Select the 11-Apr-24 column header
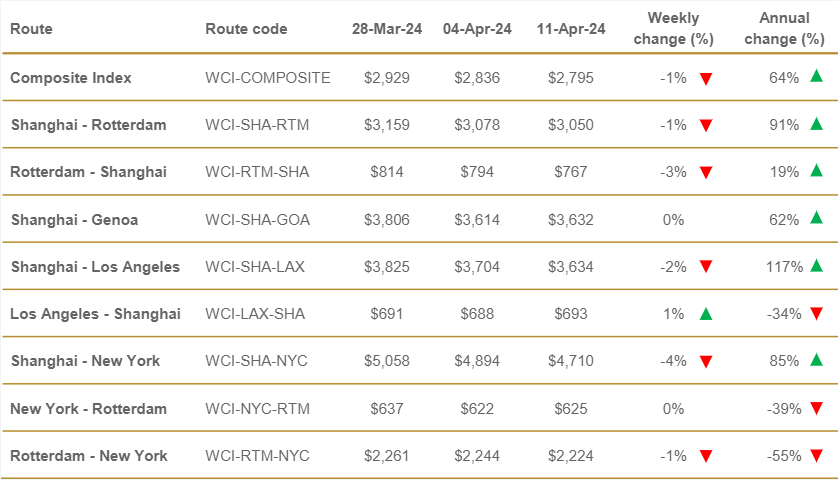 click(571, 29)
